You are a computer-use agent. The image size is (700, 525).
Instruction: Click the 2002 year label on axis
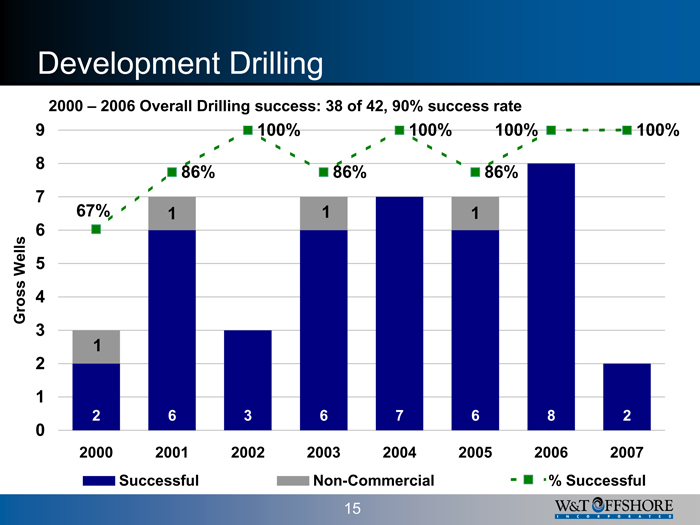point(248,451)
